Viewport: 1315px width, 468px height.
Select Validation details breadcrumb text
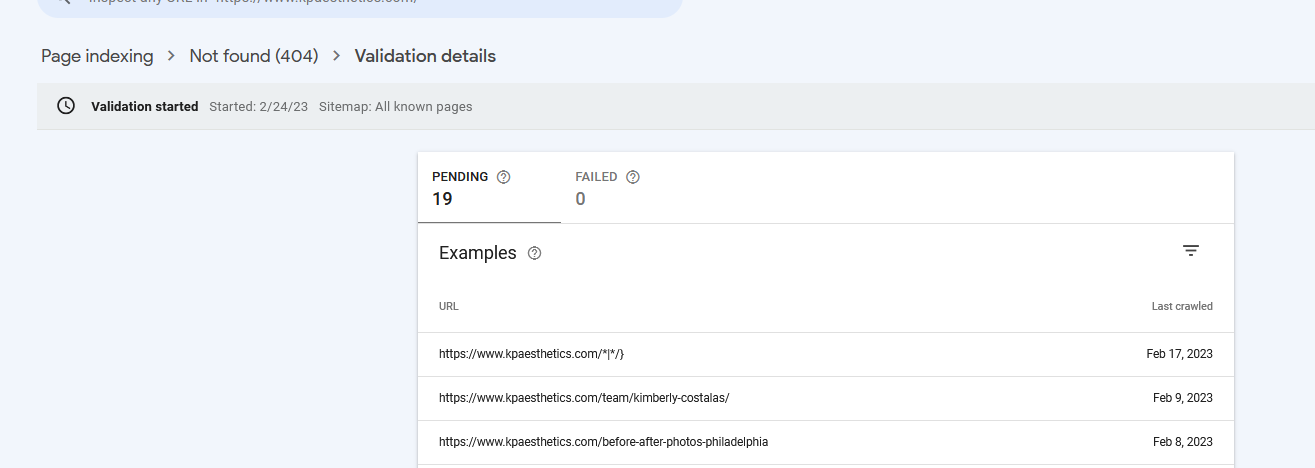(425, 56)
